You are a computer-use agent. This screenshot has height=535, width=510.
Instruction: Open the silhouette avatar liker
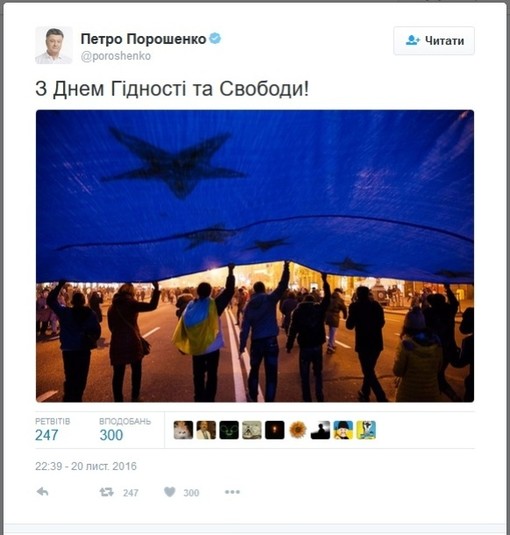click(320, 430)
